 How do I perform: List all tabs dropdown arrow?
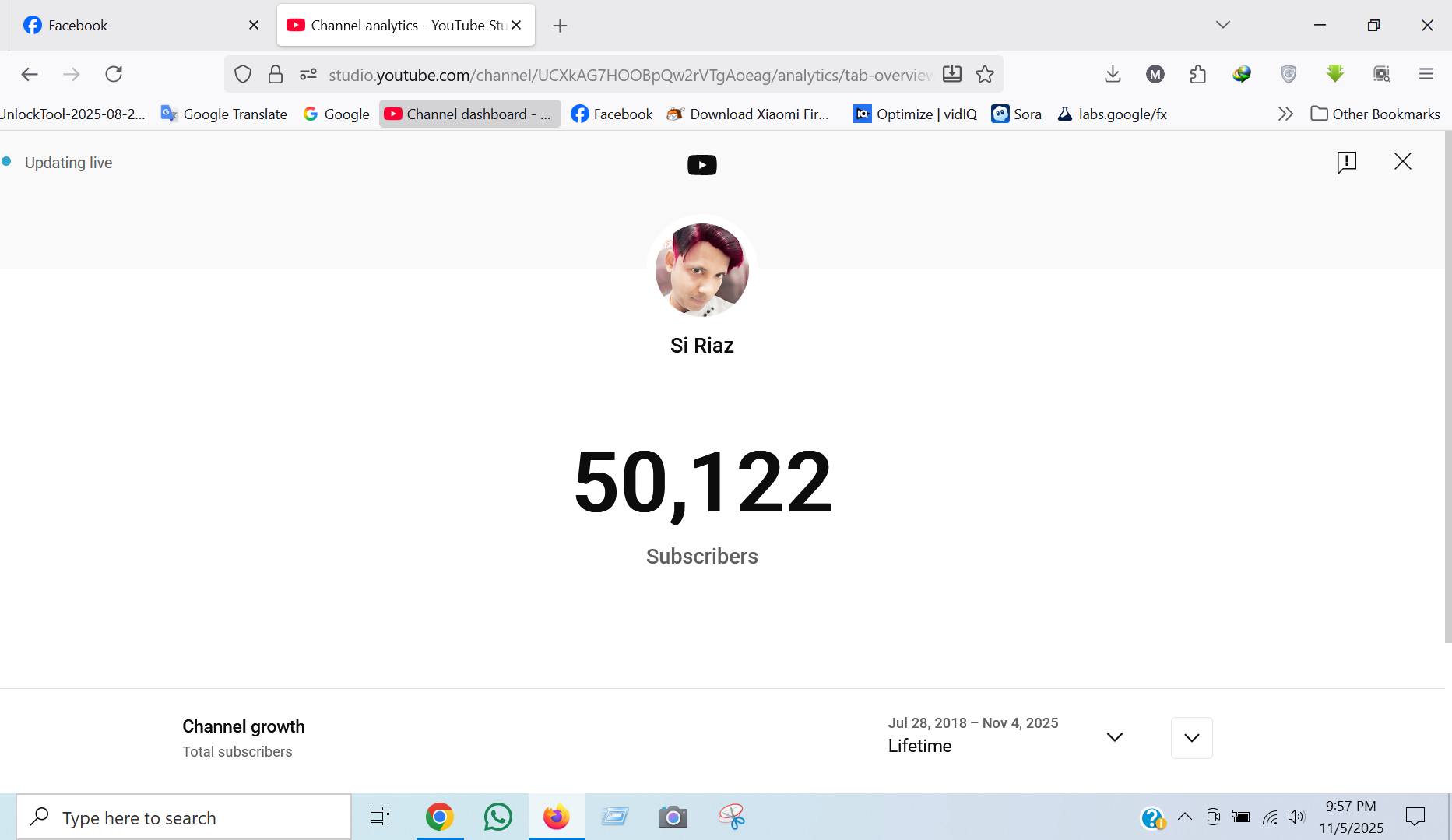(1223, 25)
